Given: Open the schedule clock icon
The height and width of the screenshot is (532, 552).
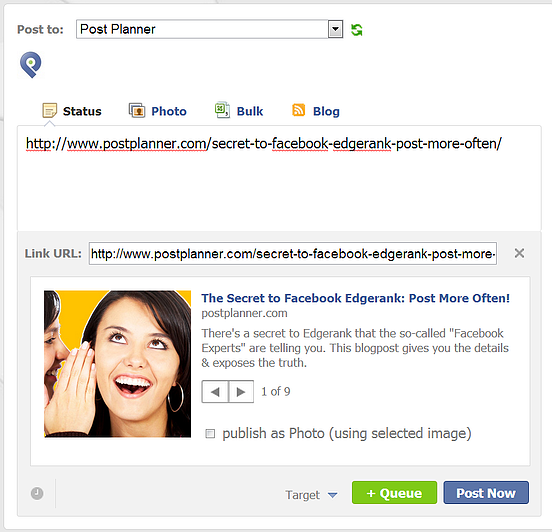Looking at the screenshot, I should [x=37, y=493].
